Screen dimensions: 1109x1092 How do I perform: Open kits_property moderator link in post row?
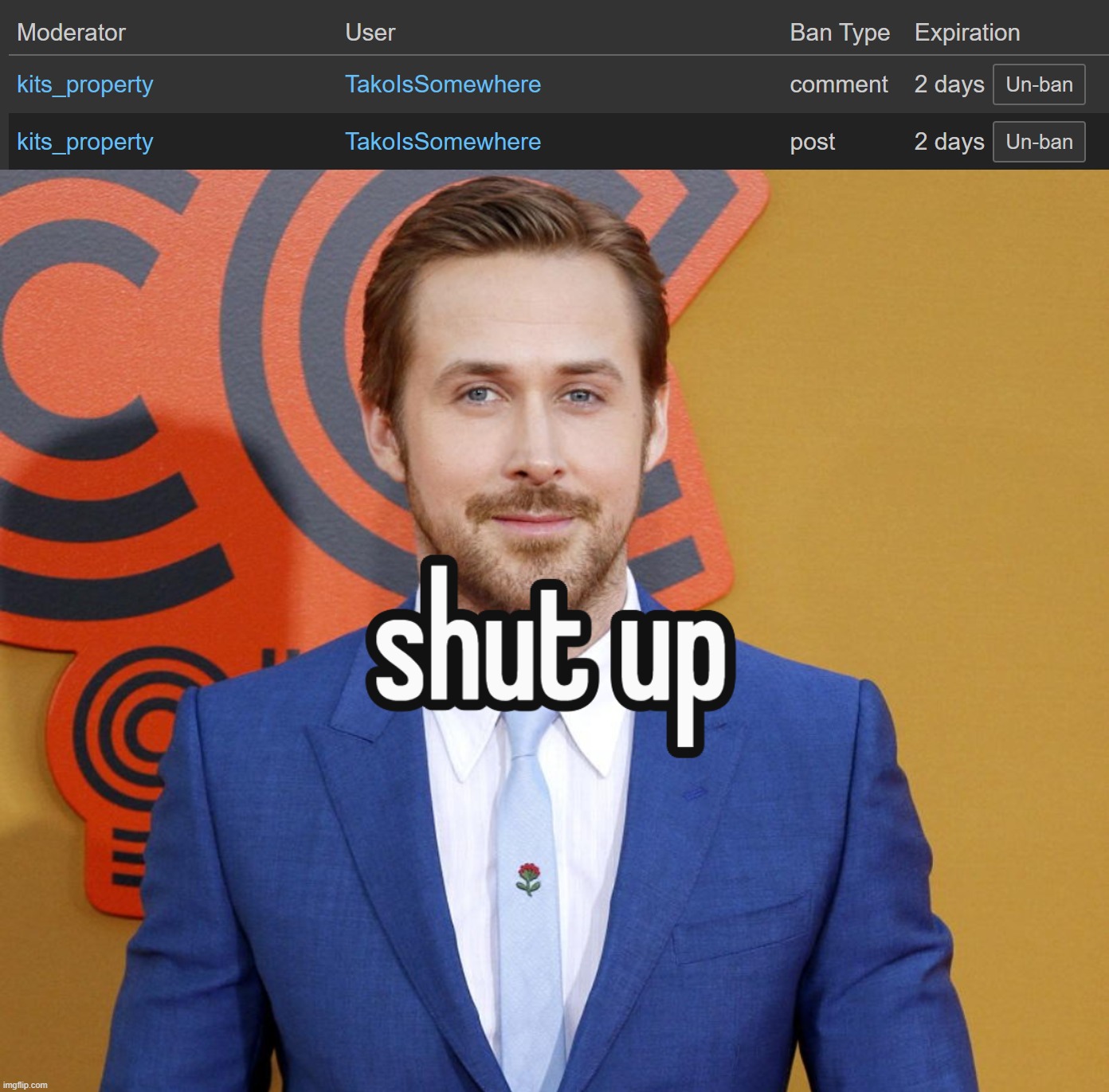click(x=85, y=142)
